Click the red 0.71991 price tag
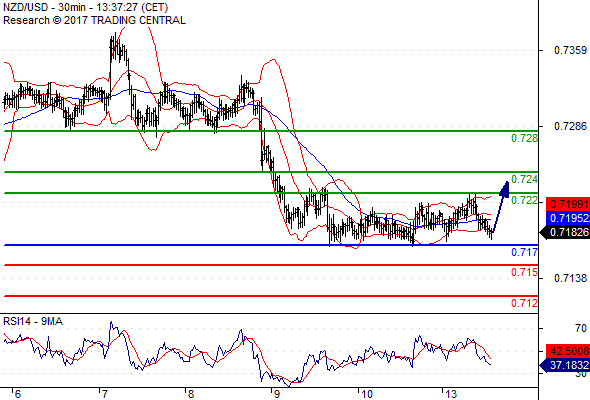 pos(567,204)
